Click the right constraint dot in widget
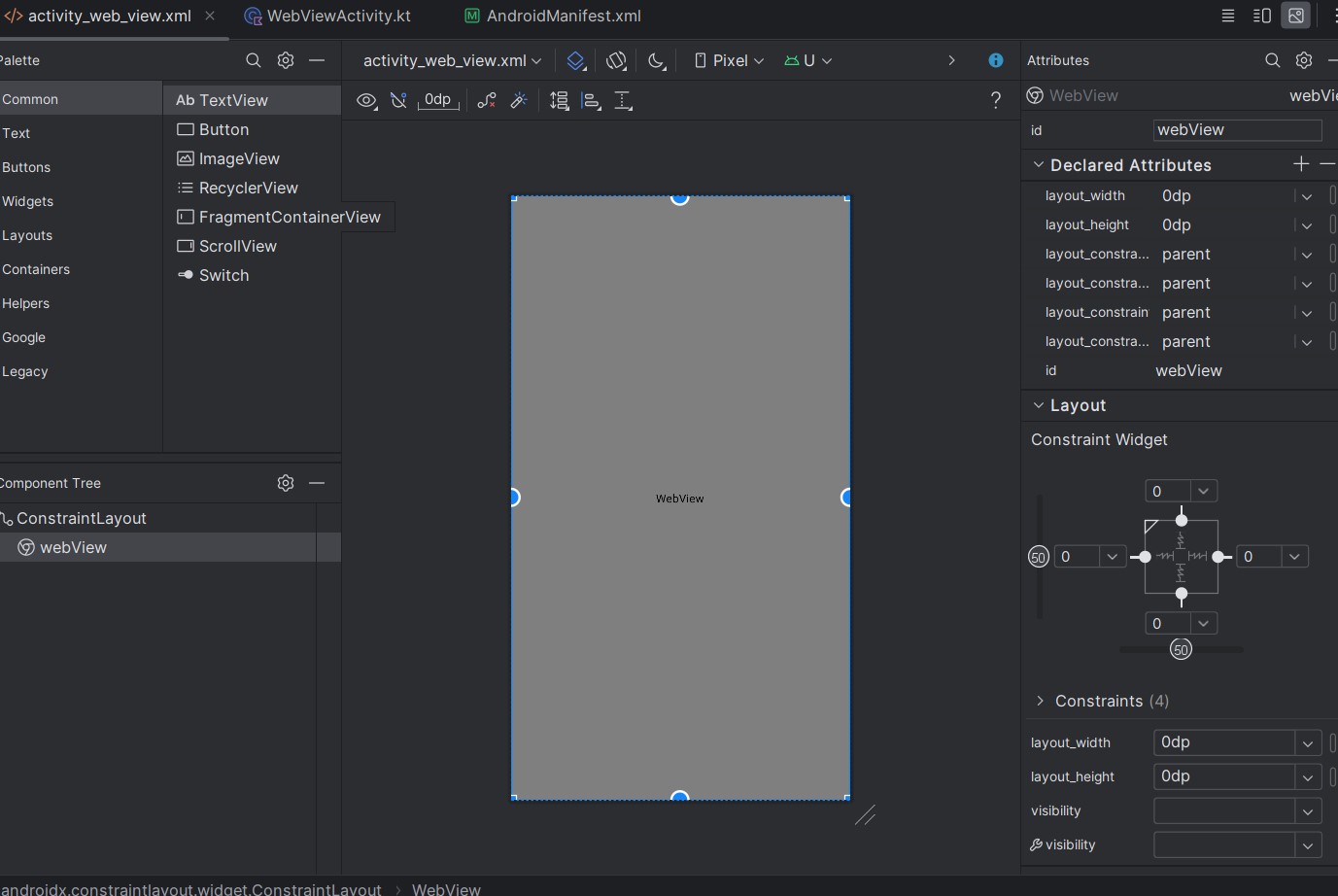The image size is (1338, 896). point(1218,557)
